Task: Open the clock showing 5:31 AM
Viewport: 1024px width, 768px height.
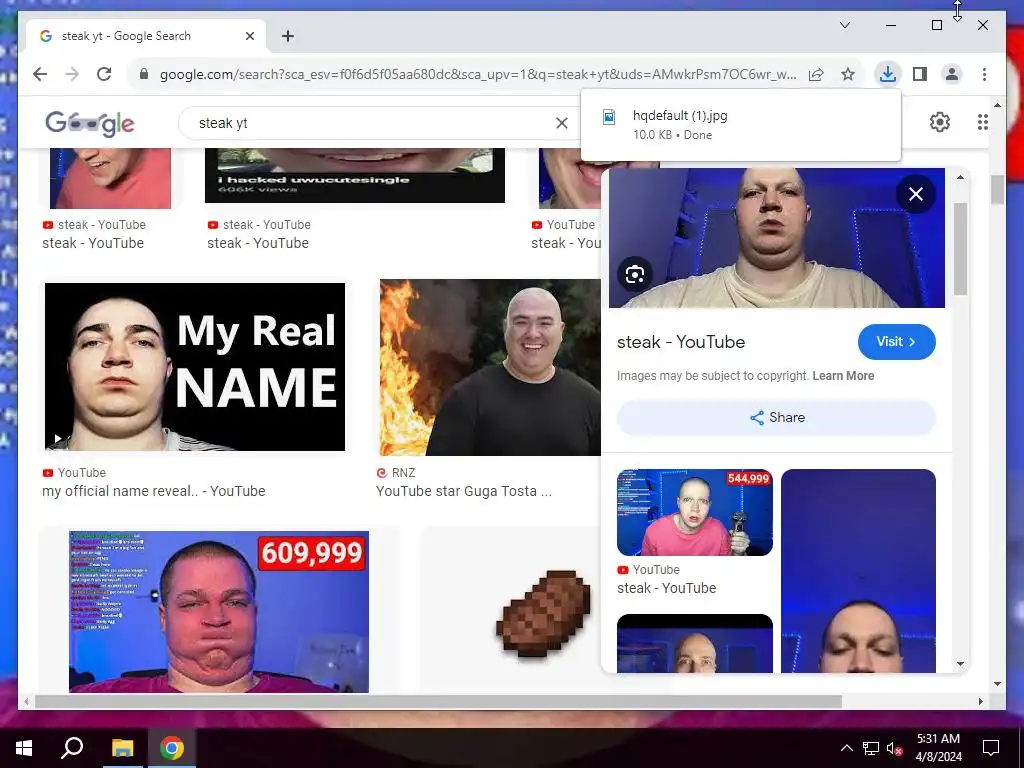Action: 938,748
